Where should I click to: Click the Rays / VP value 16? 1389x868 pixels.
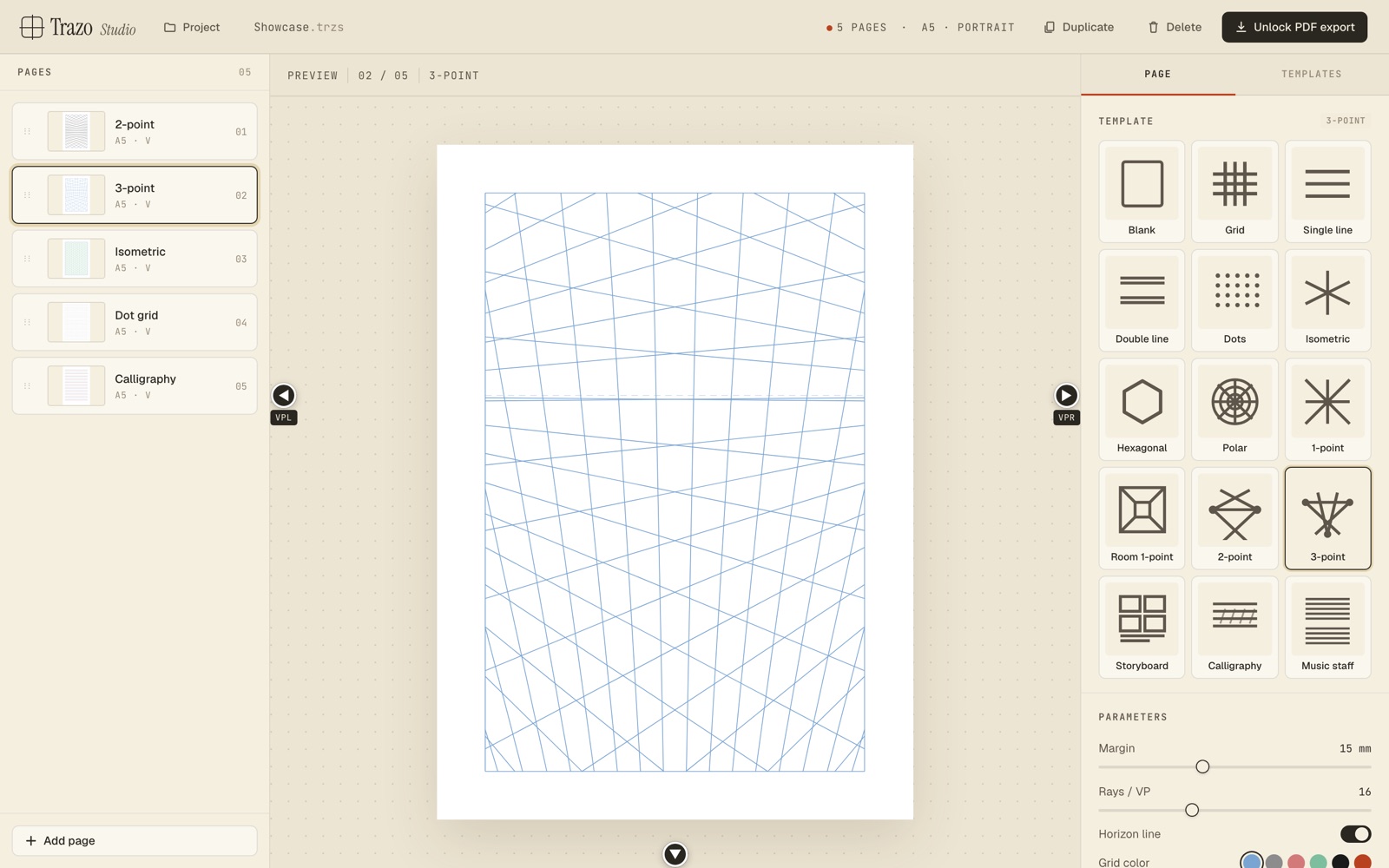click(1365, 792)
